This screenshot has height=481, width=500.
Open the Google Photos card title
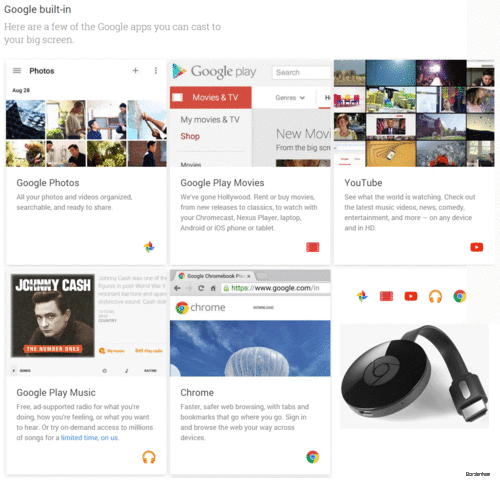tap(48, 183)
